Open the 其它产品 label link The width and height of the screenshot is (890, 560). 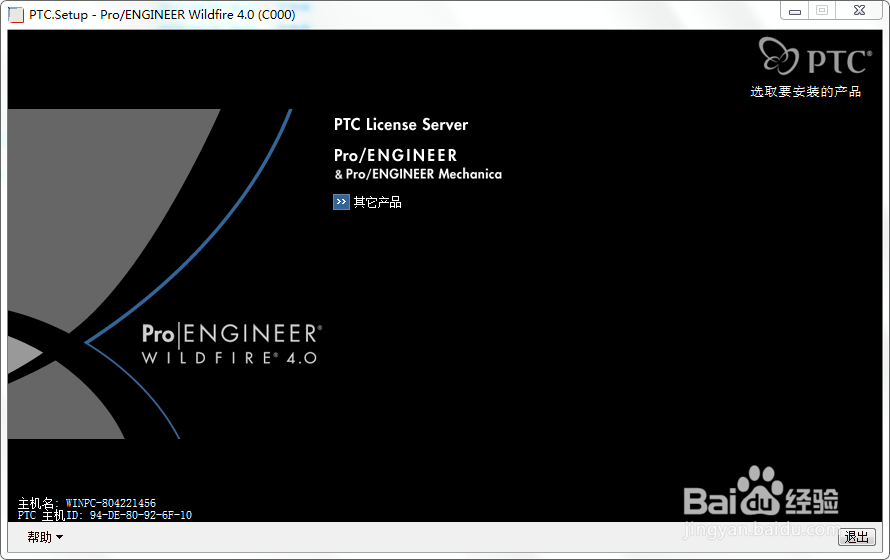coord(377,202)
